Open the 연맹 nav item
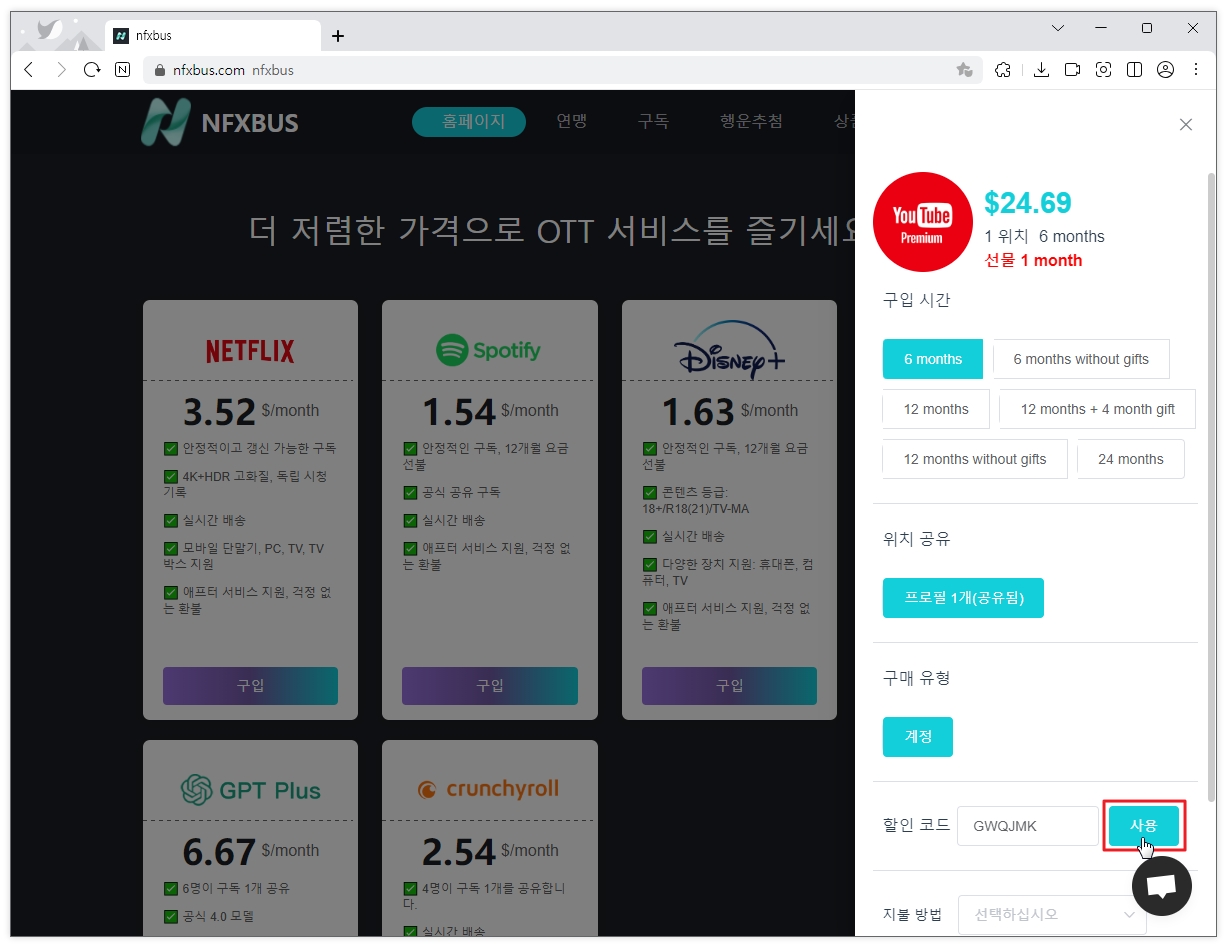This screenshot has height=950, width=1229. (x=572, y=122)
